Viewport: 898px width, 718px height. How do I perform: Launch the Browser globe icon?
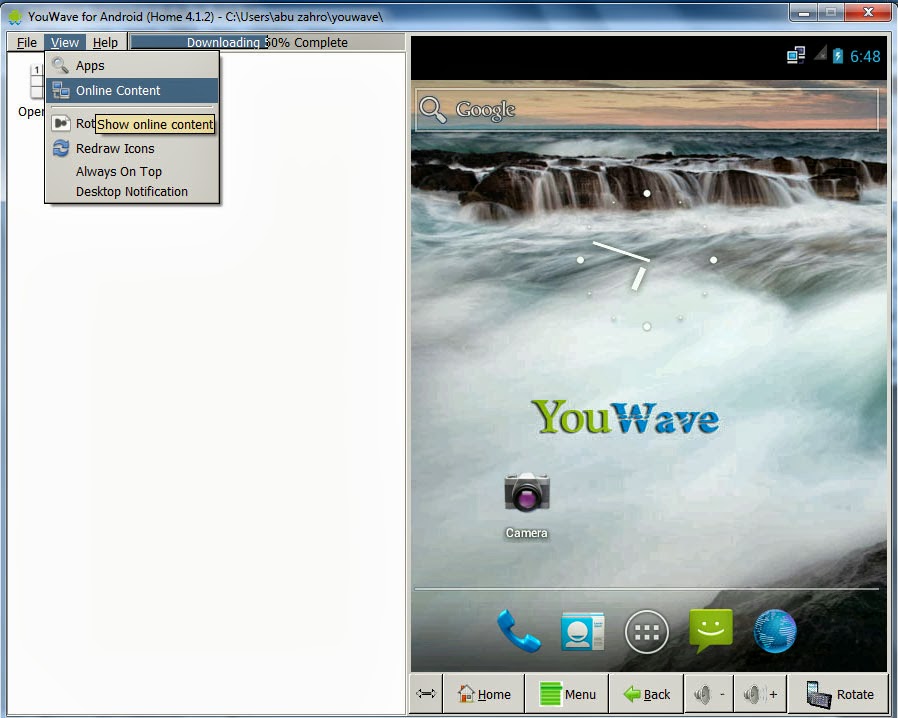click(x=775, y=631)
